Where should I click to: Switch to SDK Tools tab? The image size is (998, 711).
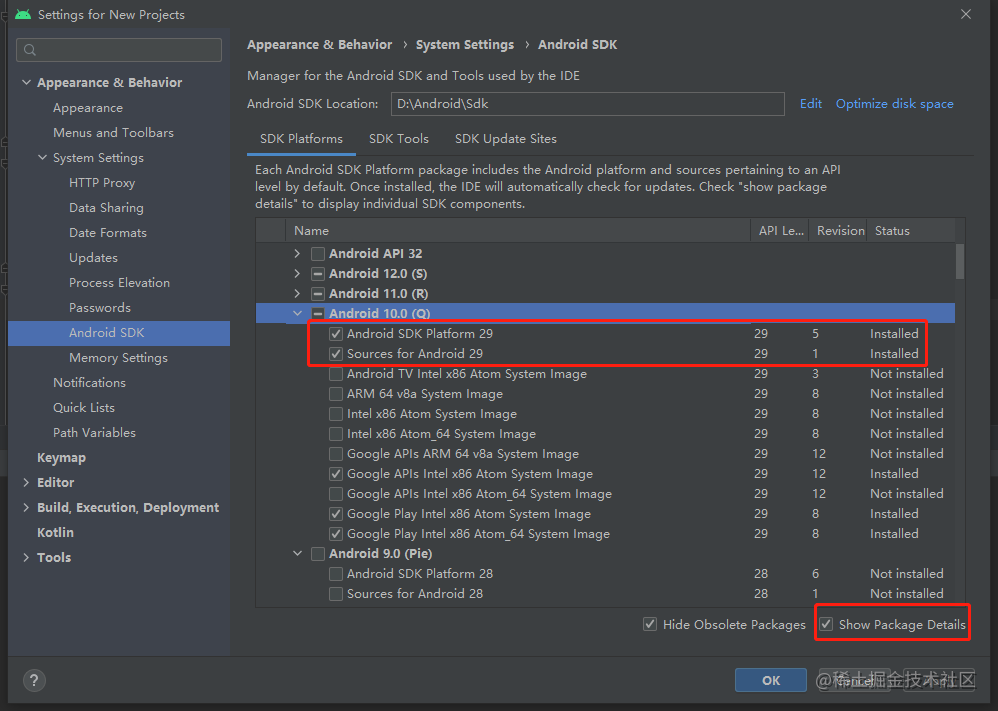(x=399, y=139)
